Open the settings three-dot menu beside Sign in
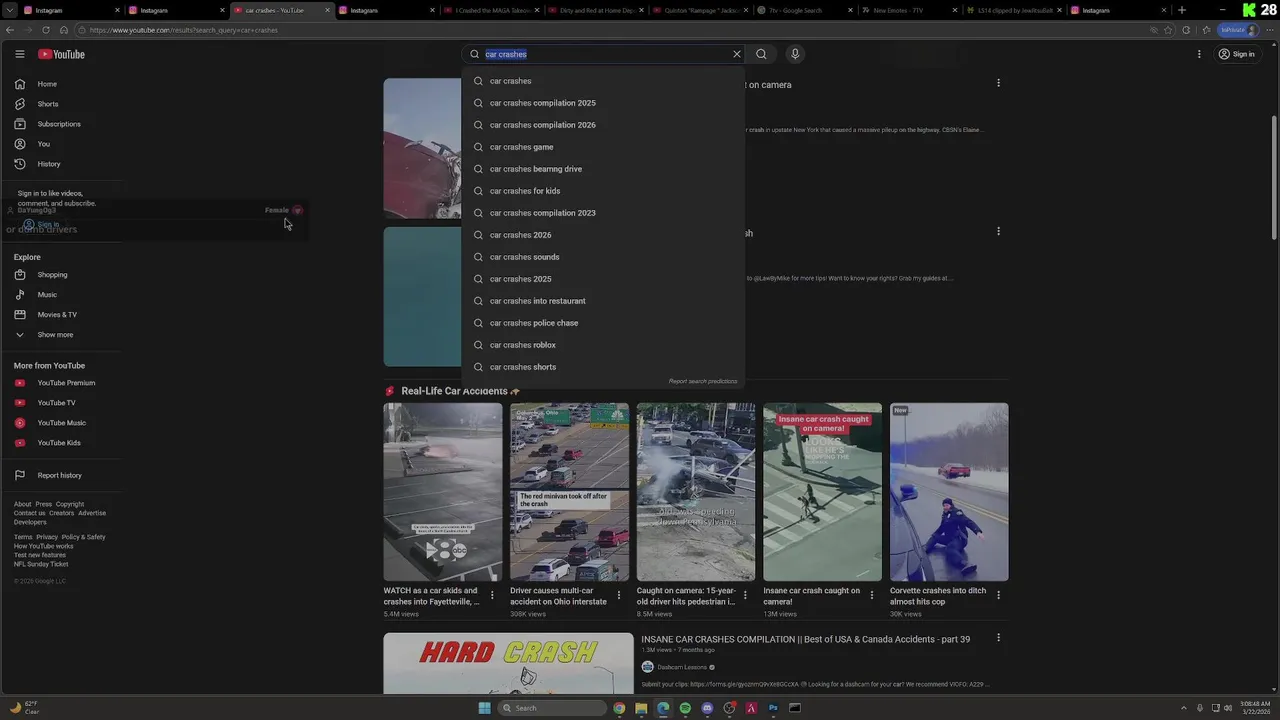 1199,54
